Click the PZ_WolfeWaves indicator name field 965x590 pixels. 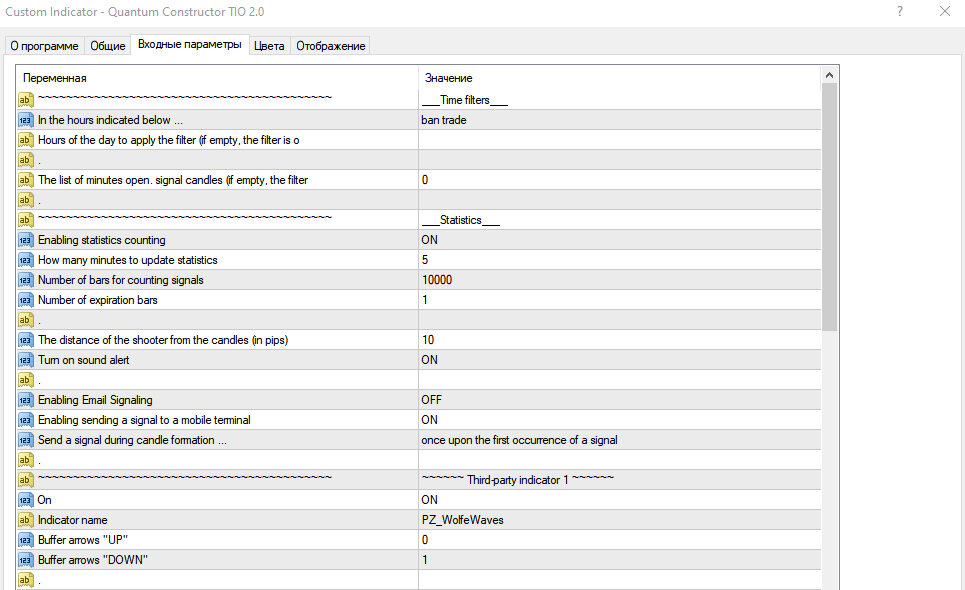coord(620,520)
